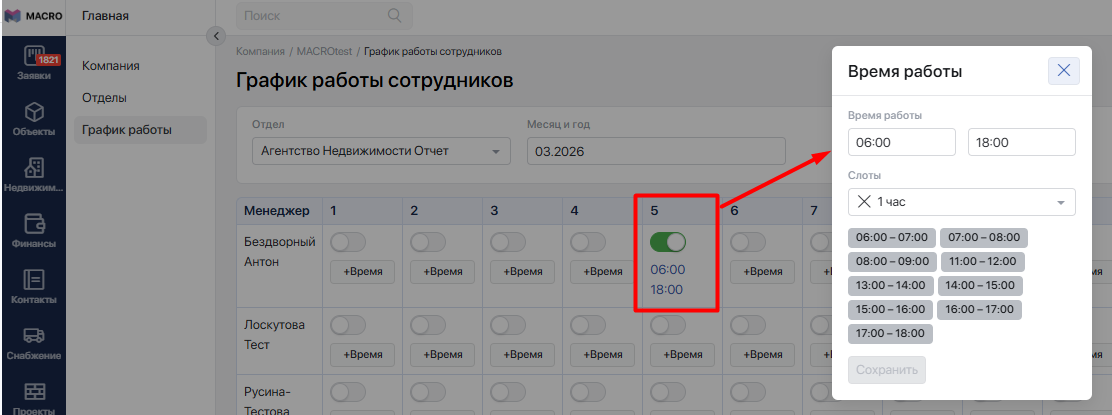Open the Объекты cube icon

[34, 113]
